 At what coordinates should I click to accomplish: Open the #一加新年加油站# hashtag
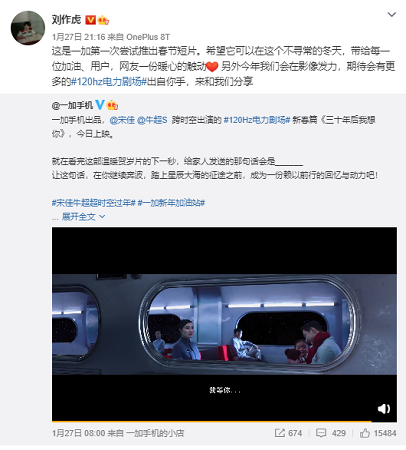[171, 203]
